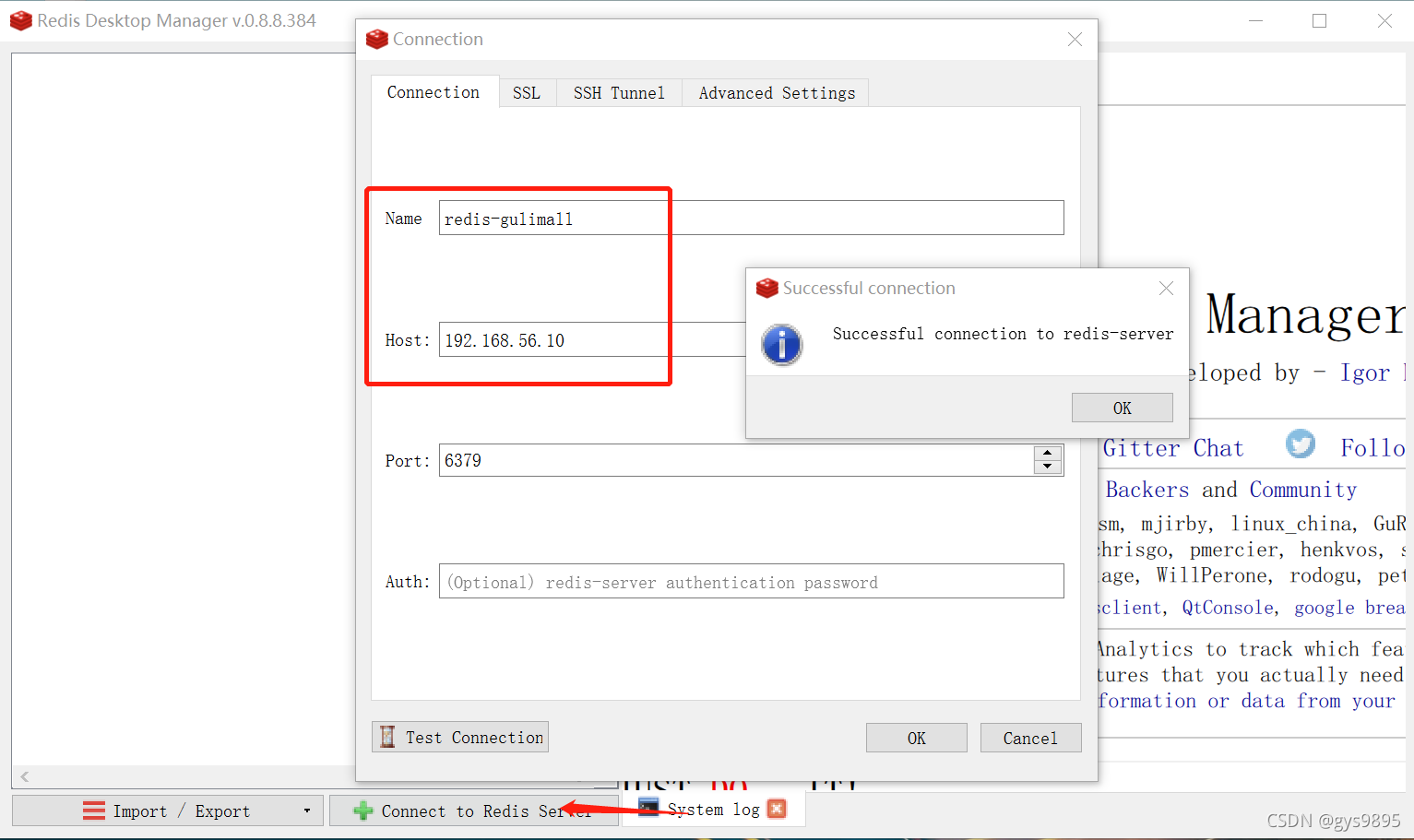Click Redis icon in Connection dialog title
The width and height of the screenshot is (1414, 840).
pos(376,39)
